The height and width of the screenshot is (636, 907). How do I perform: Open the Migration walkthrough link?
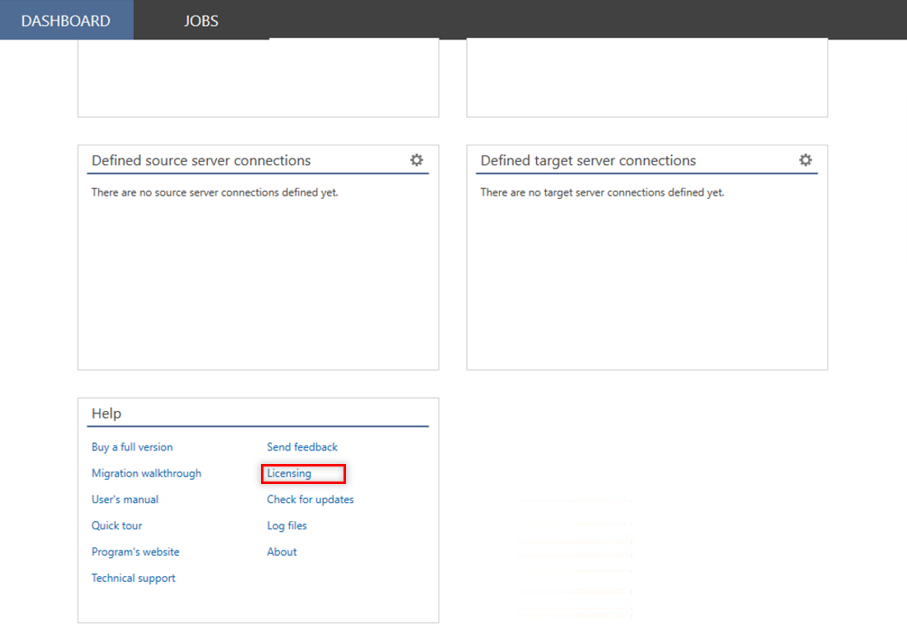click(146, 473)
